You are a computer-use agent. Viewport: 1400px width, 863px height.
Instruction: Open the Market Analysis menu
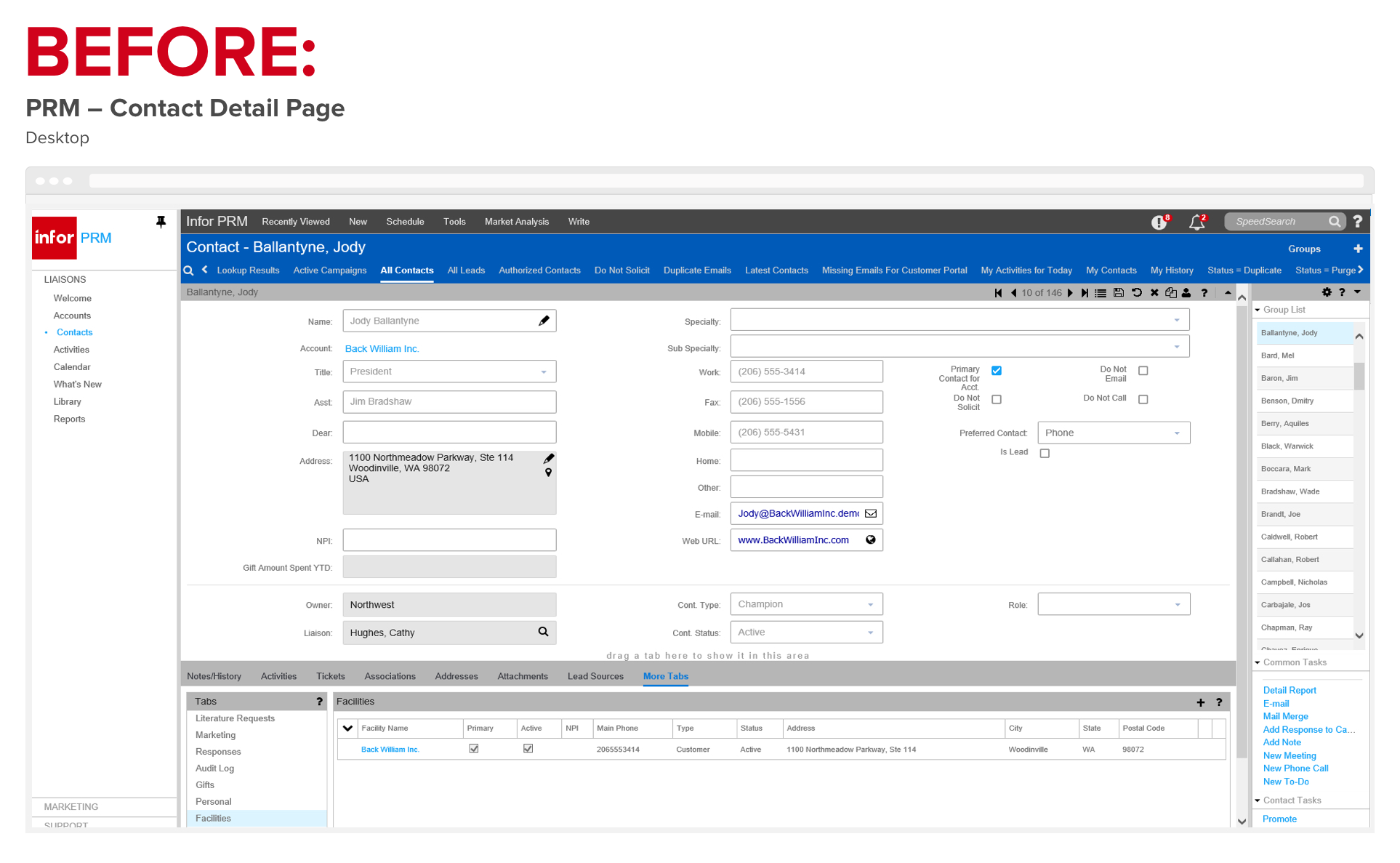point(517,222)
